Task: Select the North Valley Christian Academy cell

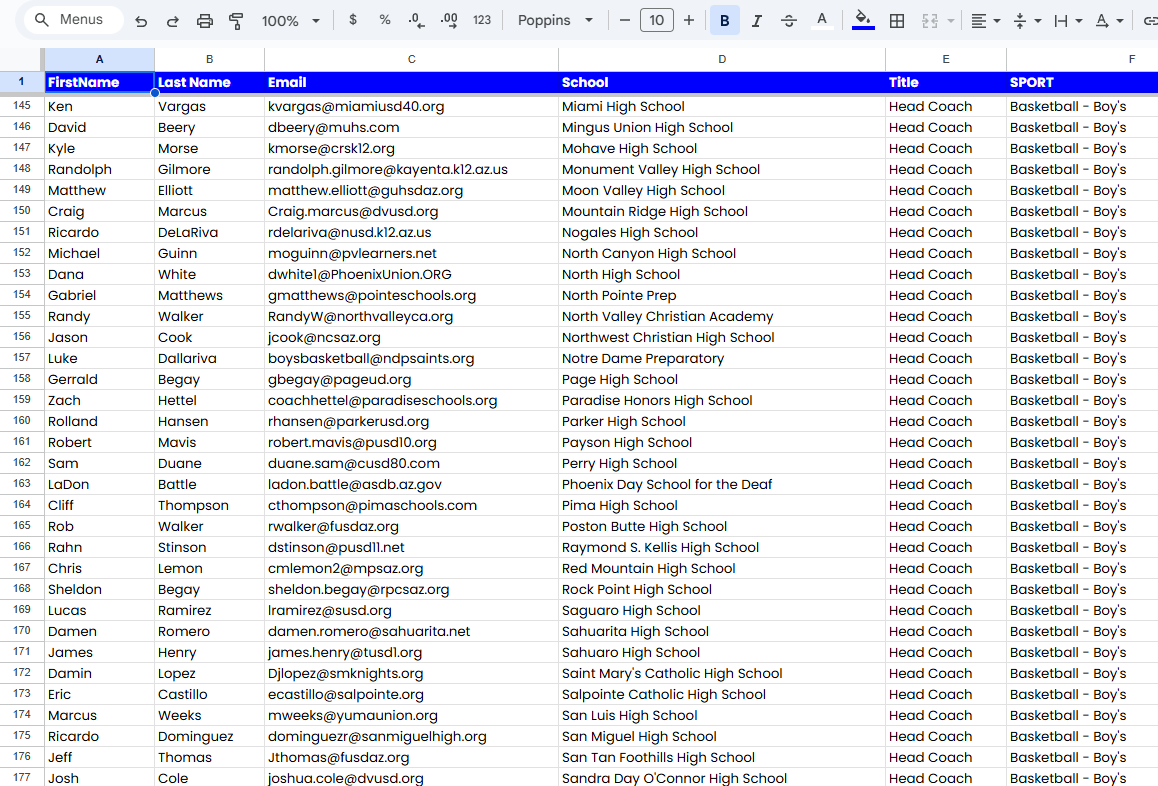Action: coord(722,316)
